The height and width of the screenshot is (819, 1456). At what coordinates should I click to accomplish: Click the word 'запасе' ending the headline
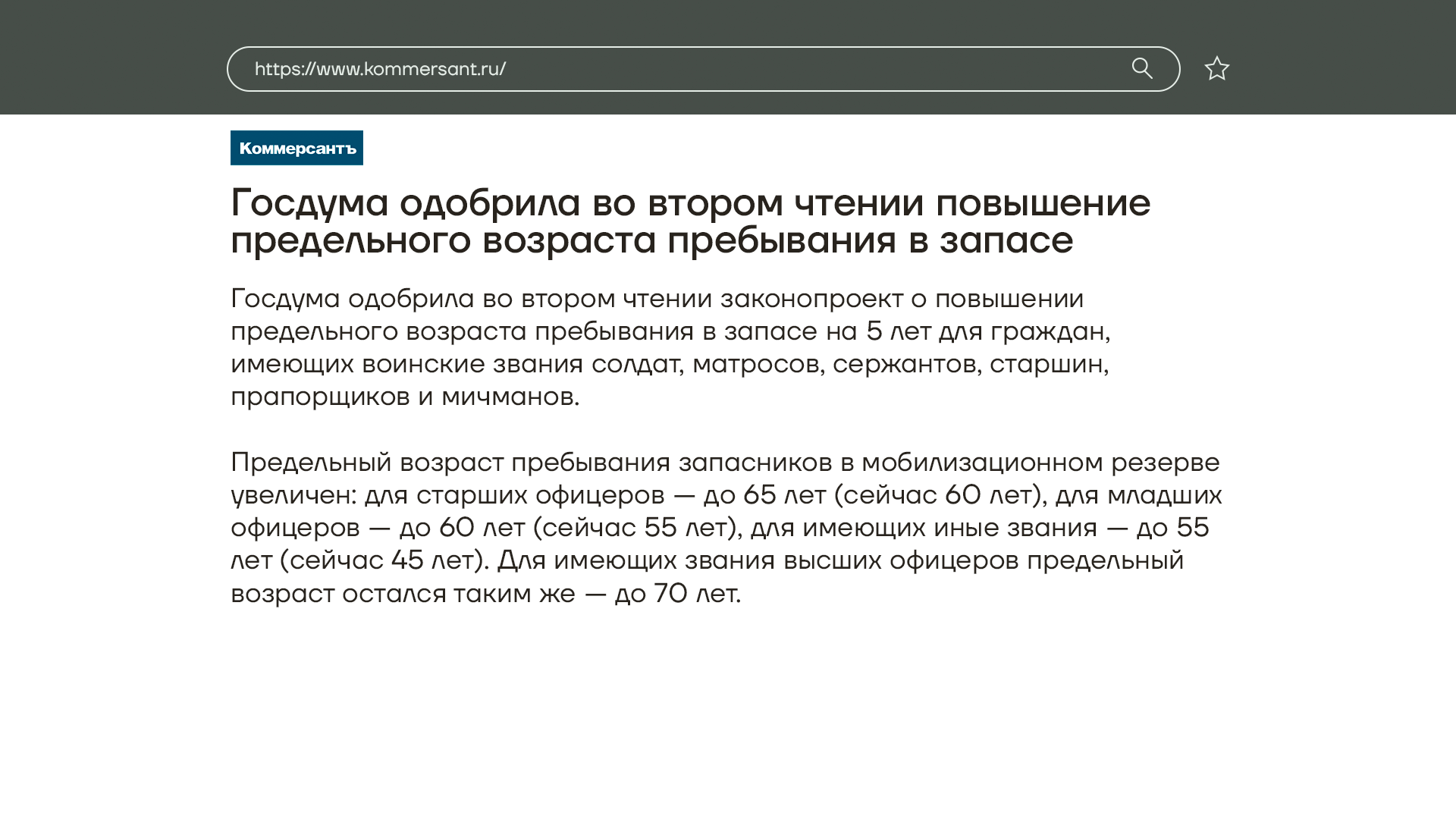tap(1006, 240)
